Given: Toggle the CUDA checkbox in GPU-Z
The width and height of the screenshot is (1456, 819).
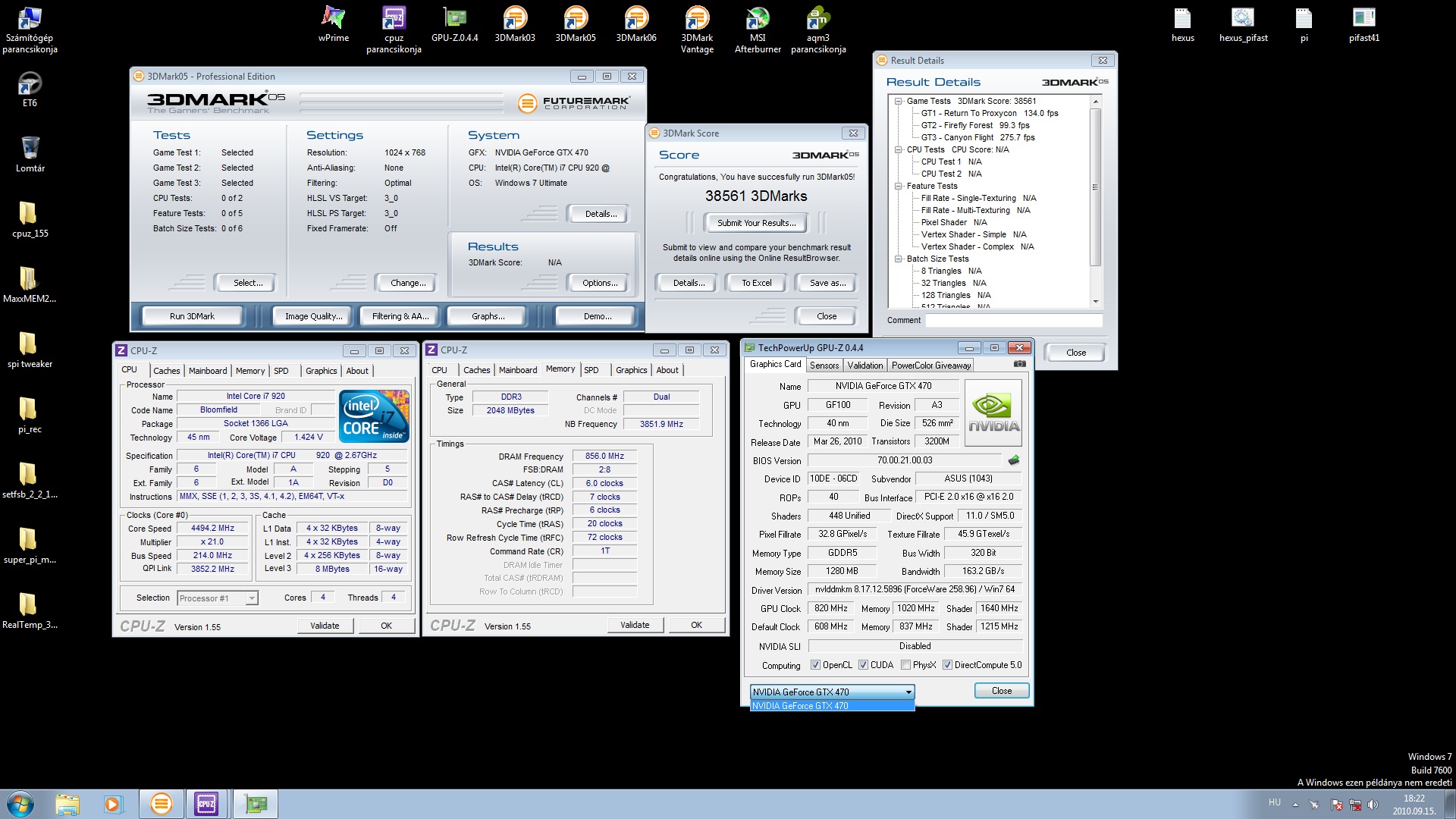Looking at the screenshot, I should pyautogui.click(x=863, y=665).
